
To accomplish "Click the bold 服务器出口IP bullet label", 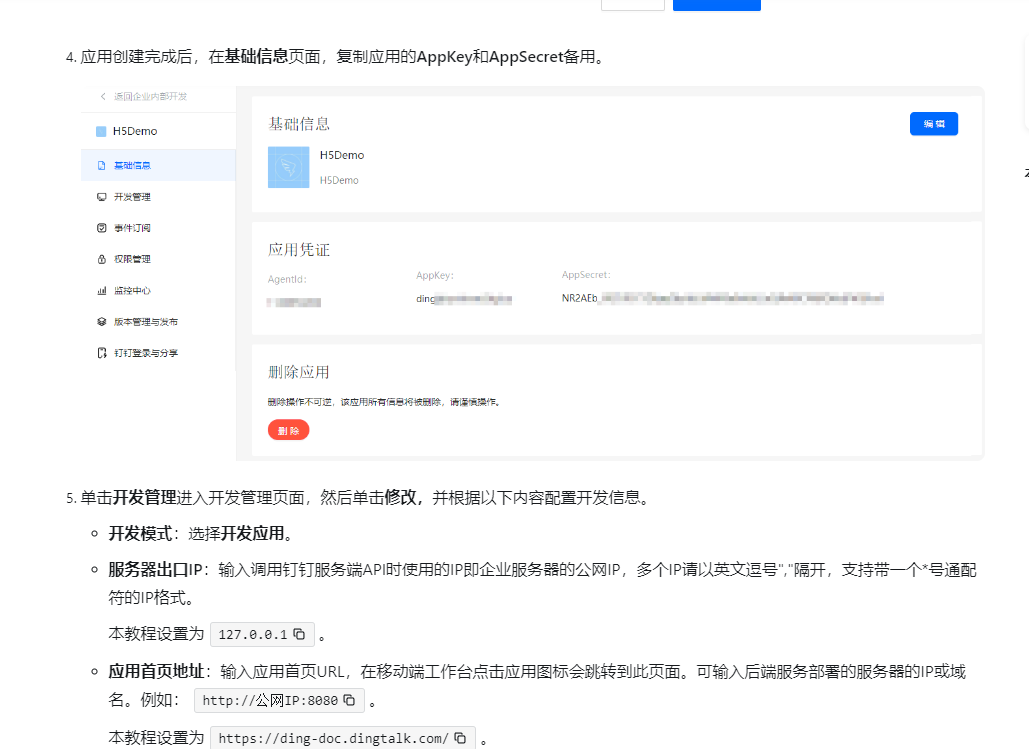I will click(155, 570).
